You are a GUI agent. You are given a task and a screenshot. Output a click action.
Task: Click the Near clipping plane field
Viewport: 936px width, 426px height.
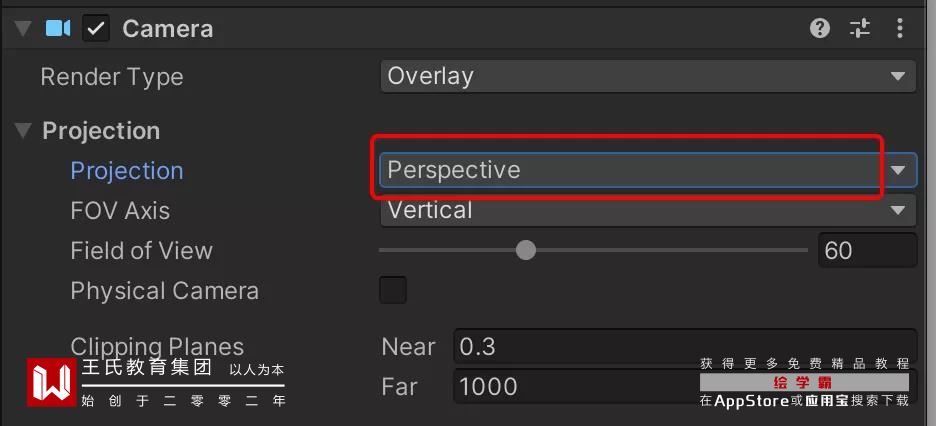684,347
